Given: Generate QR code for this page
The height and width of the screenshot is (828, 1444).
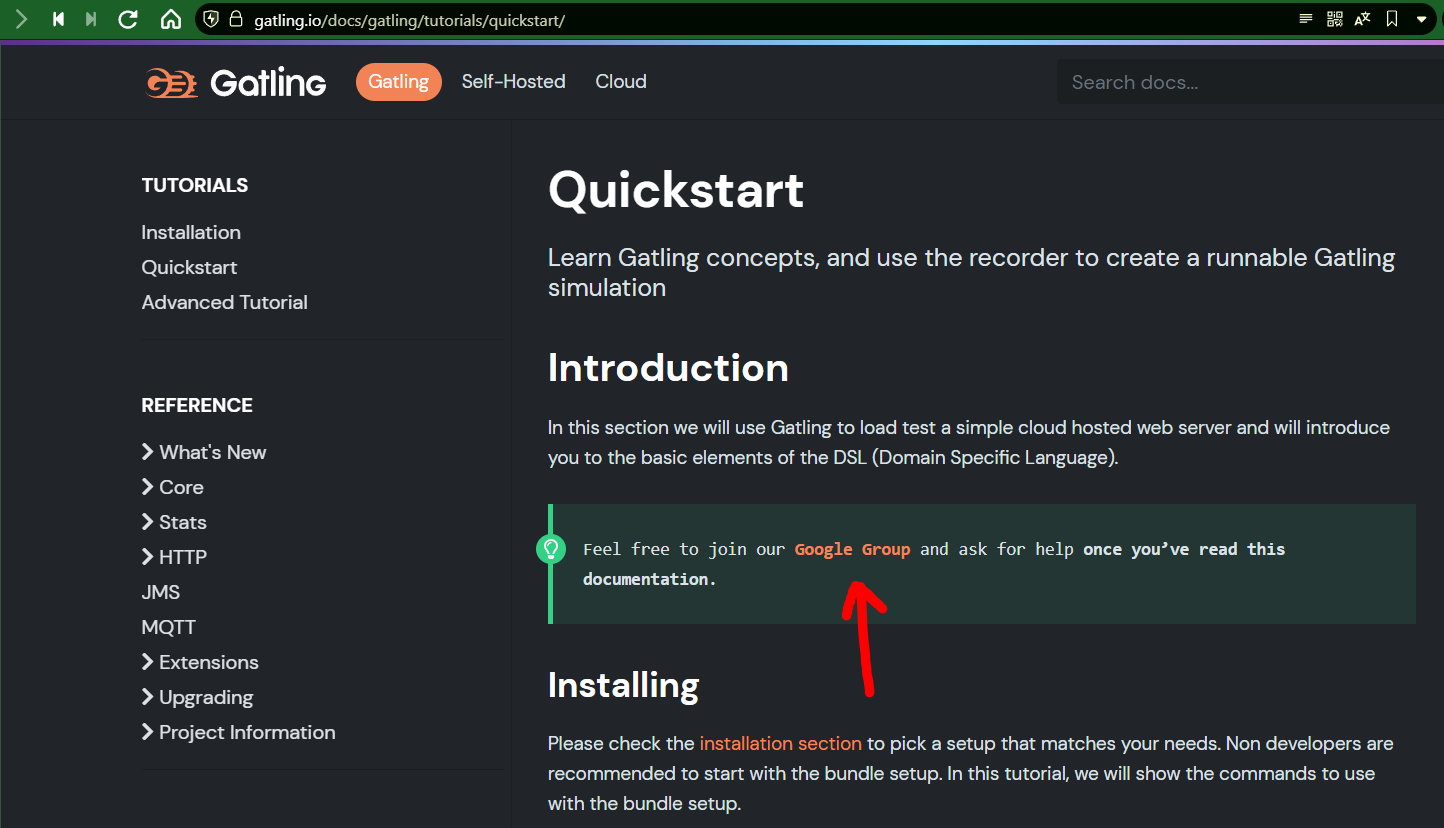Looking at the screenshot, I should (1334, 19).
